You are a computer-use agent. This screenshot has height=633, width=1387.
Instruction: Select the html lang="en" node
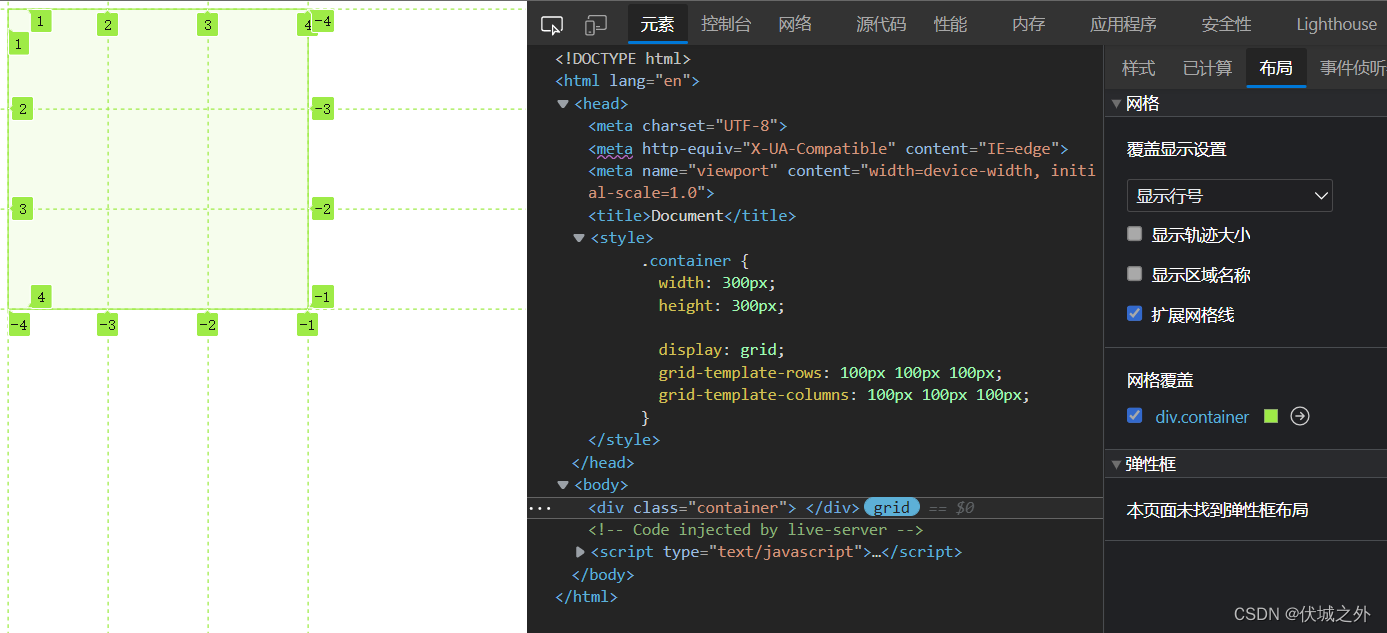tap(627, 81)
